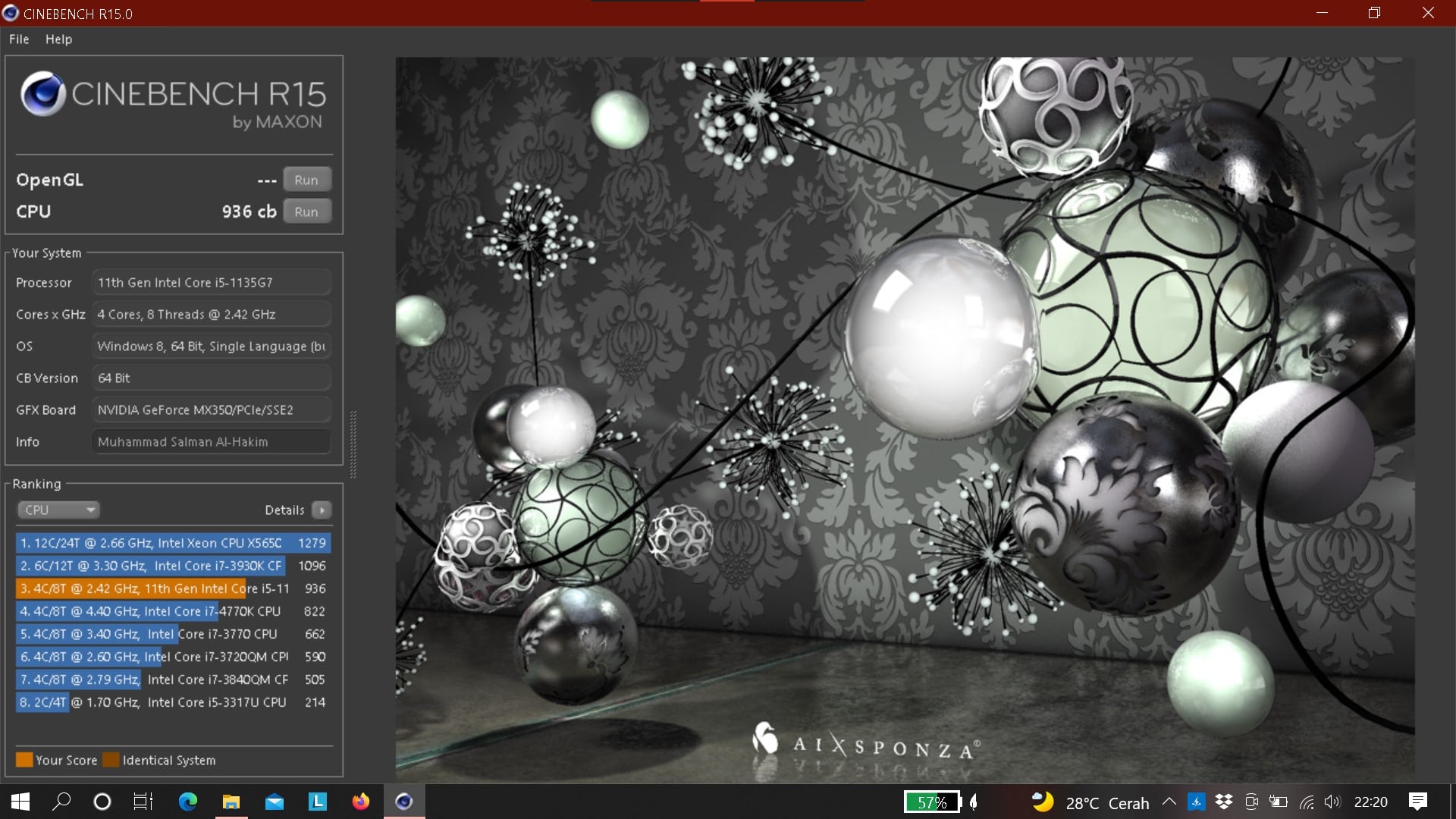Image resolution: width=1456 pixels, height=819 pixels.
Task: Open battery power status tray icon
Action: pos(1279,802)
